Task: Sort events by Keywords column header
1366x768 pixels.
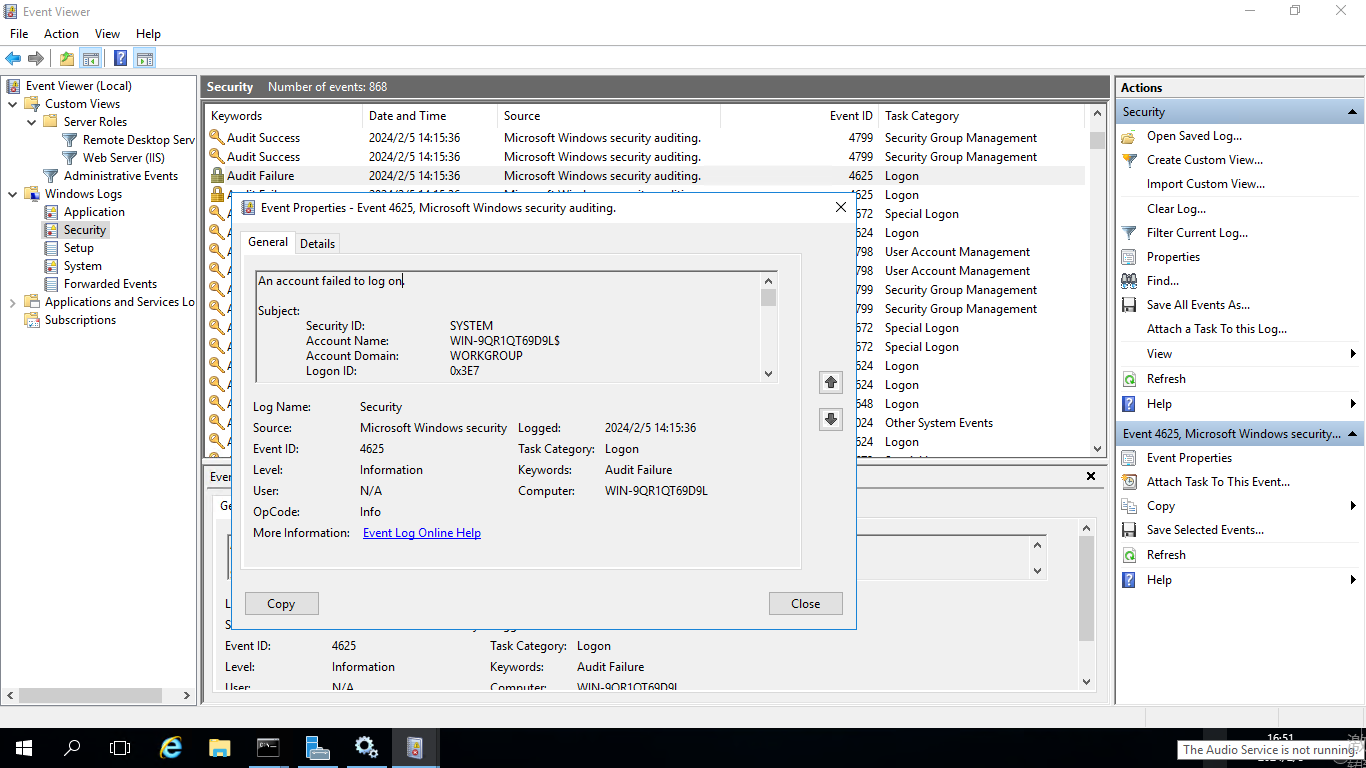Action: [284, 116]
